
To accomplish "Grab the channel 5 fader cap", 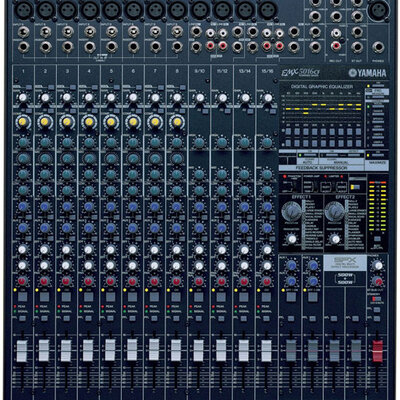I will pos(110,350).
